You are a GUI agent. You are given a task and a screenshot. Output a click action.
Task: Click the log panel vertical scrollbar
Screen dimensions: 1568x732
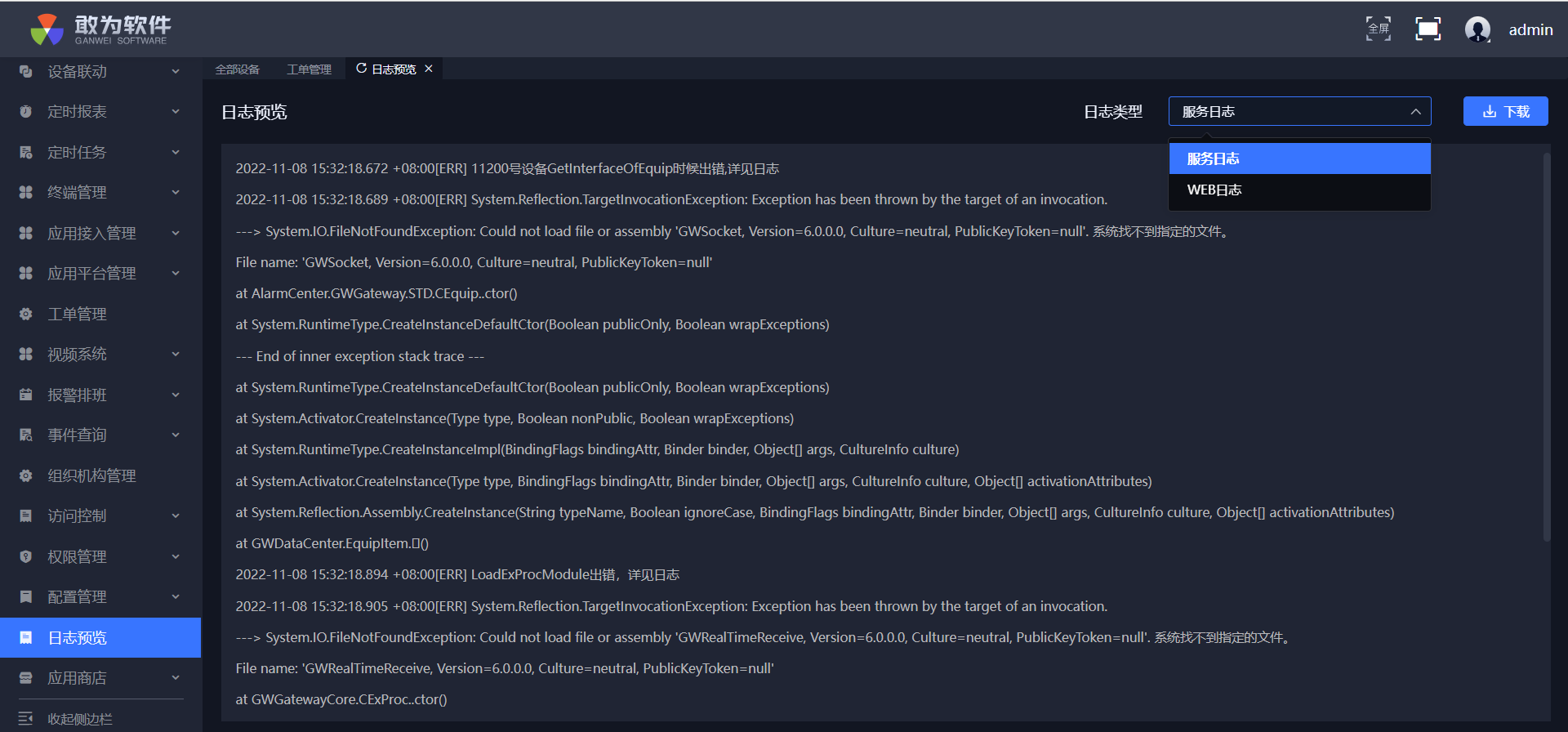(x=1546, y=346)
